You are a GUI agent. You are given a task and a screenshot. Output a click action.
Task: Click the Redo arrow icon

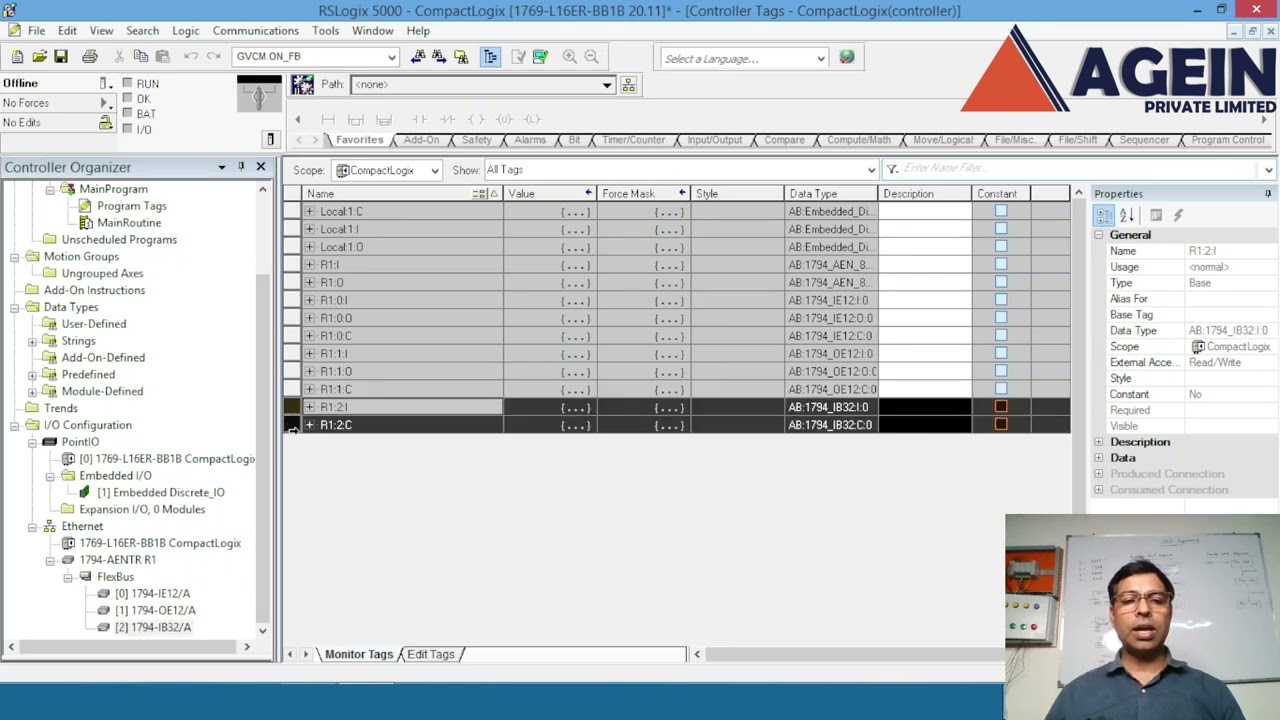click(213, 57)
